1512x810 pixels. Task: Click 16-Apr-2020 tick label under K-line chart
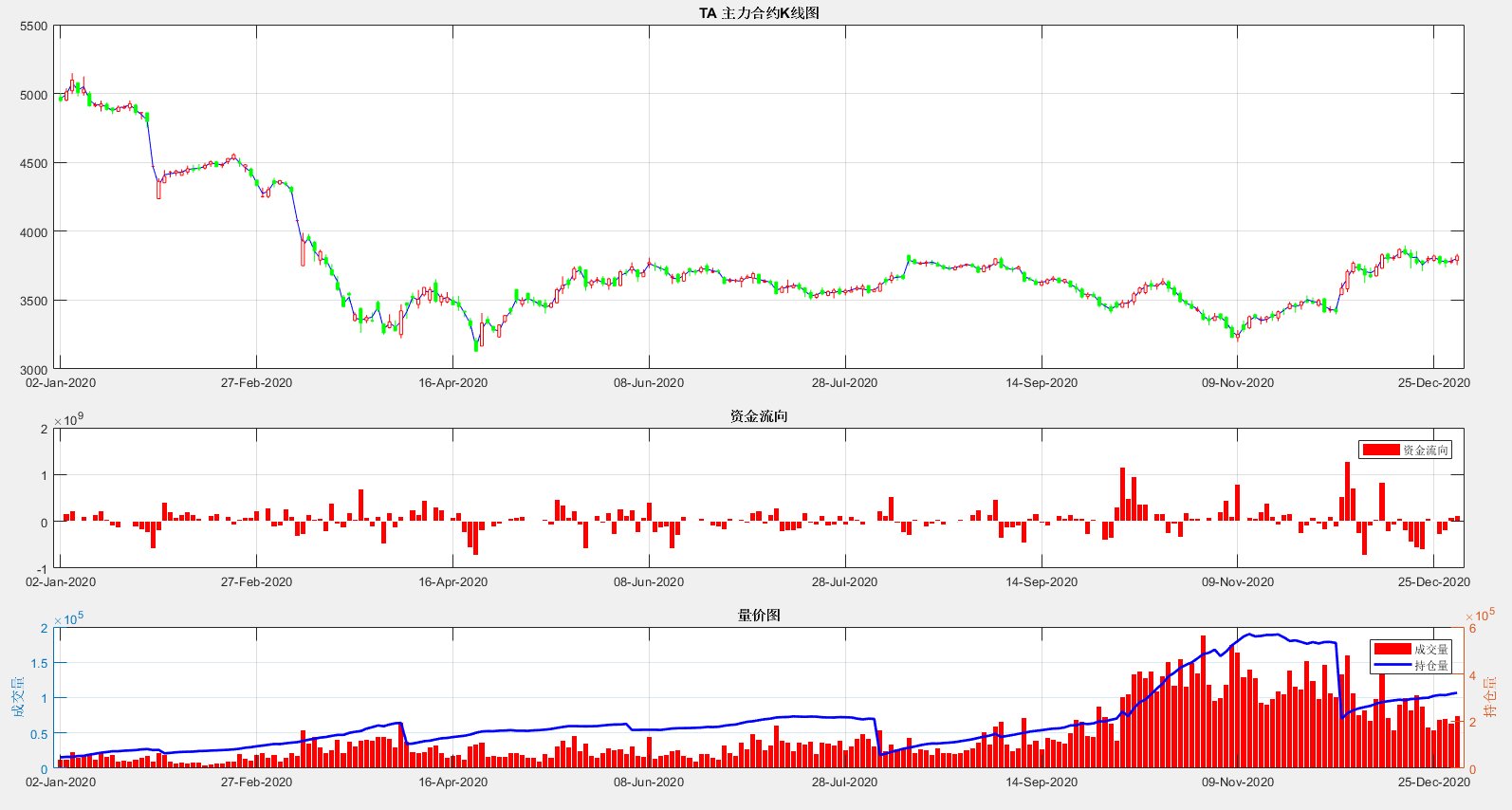point(452,383)
